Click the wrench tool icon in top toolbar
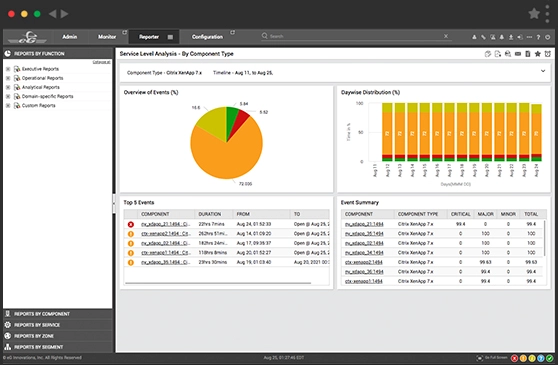The image size is (558, 365). 484,37
